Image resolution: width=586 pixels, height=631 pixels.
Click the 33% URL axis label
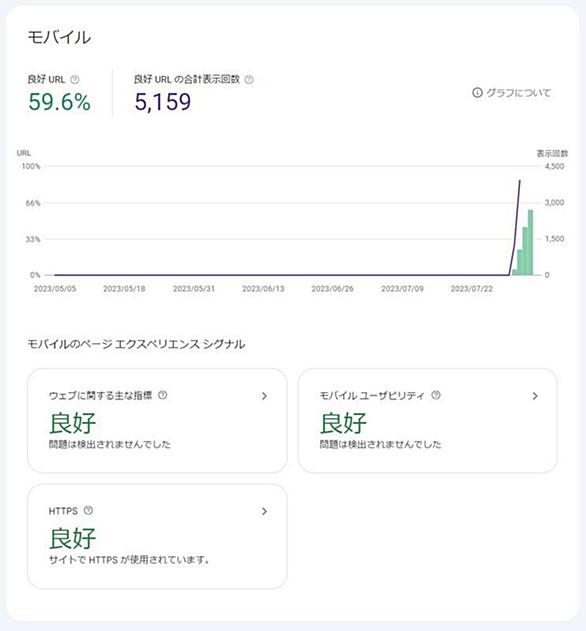[33, 240]
